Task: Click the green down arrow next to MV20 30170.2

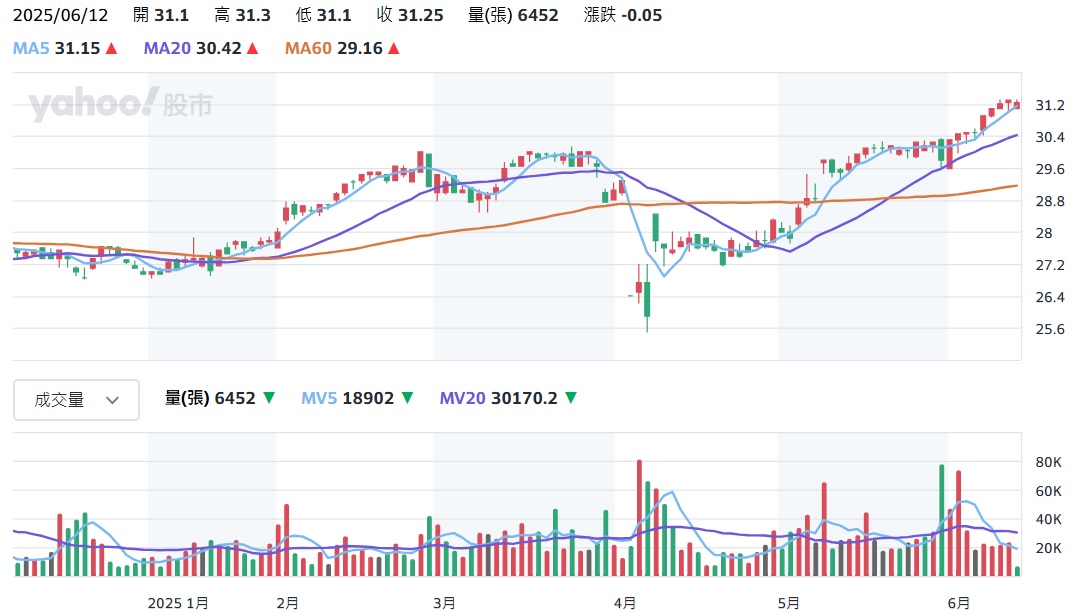Action: [x=571, y=397]
